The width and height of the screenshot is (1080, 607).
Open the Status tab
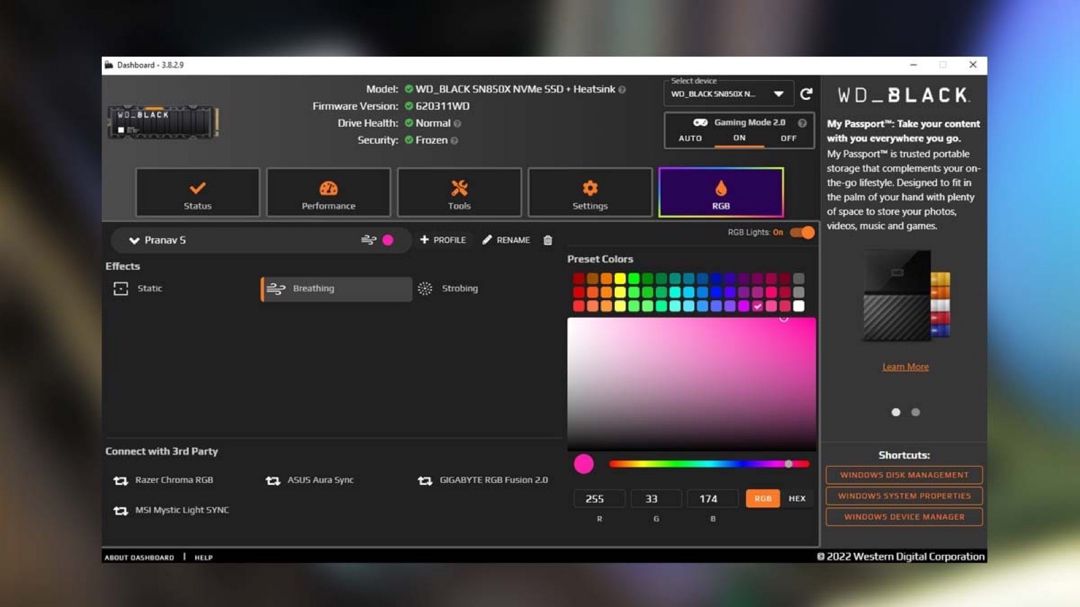click(198, 193)
